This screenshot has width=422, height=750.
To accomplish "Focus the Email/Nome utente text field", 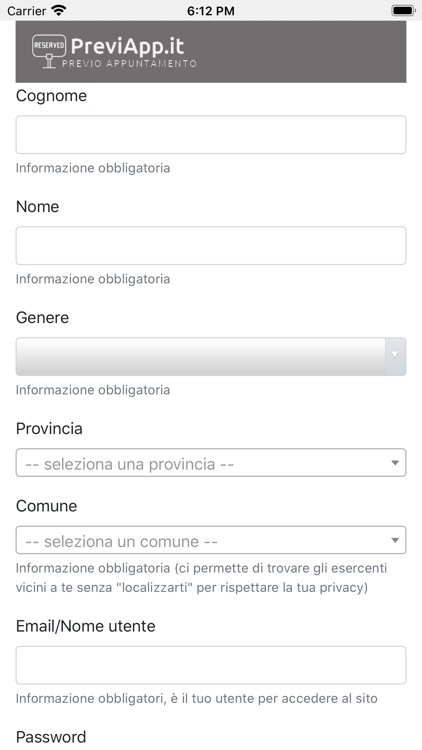I will (211, 665).
